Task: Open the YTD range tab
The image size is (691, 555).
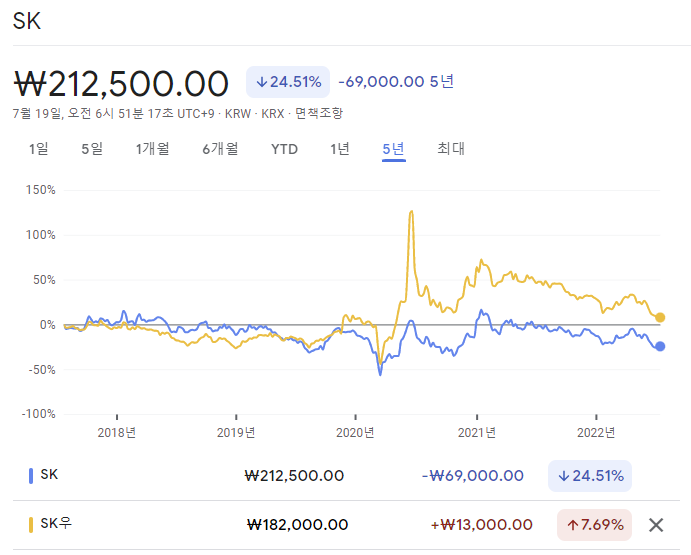Action: tap(284, 149)
